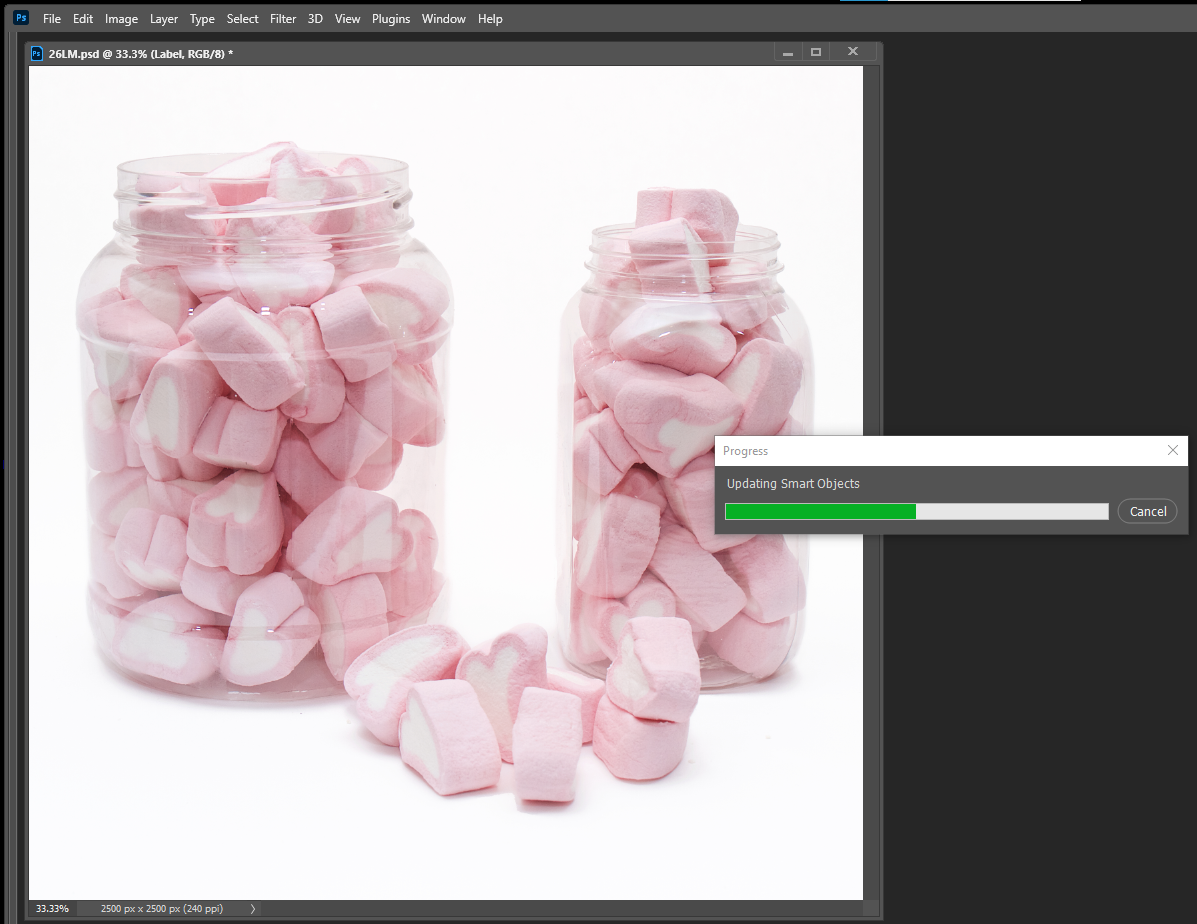Open the Plugins menu
The width and height of the screenshot is (1197, 924).
pyautogui.click(x=391, y=18)
